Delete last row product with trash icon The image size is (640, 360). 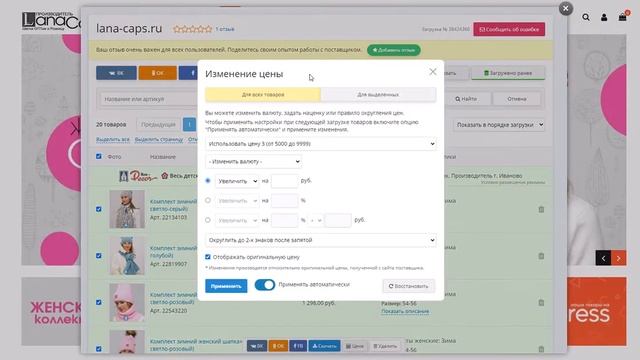coord(541,349)
